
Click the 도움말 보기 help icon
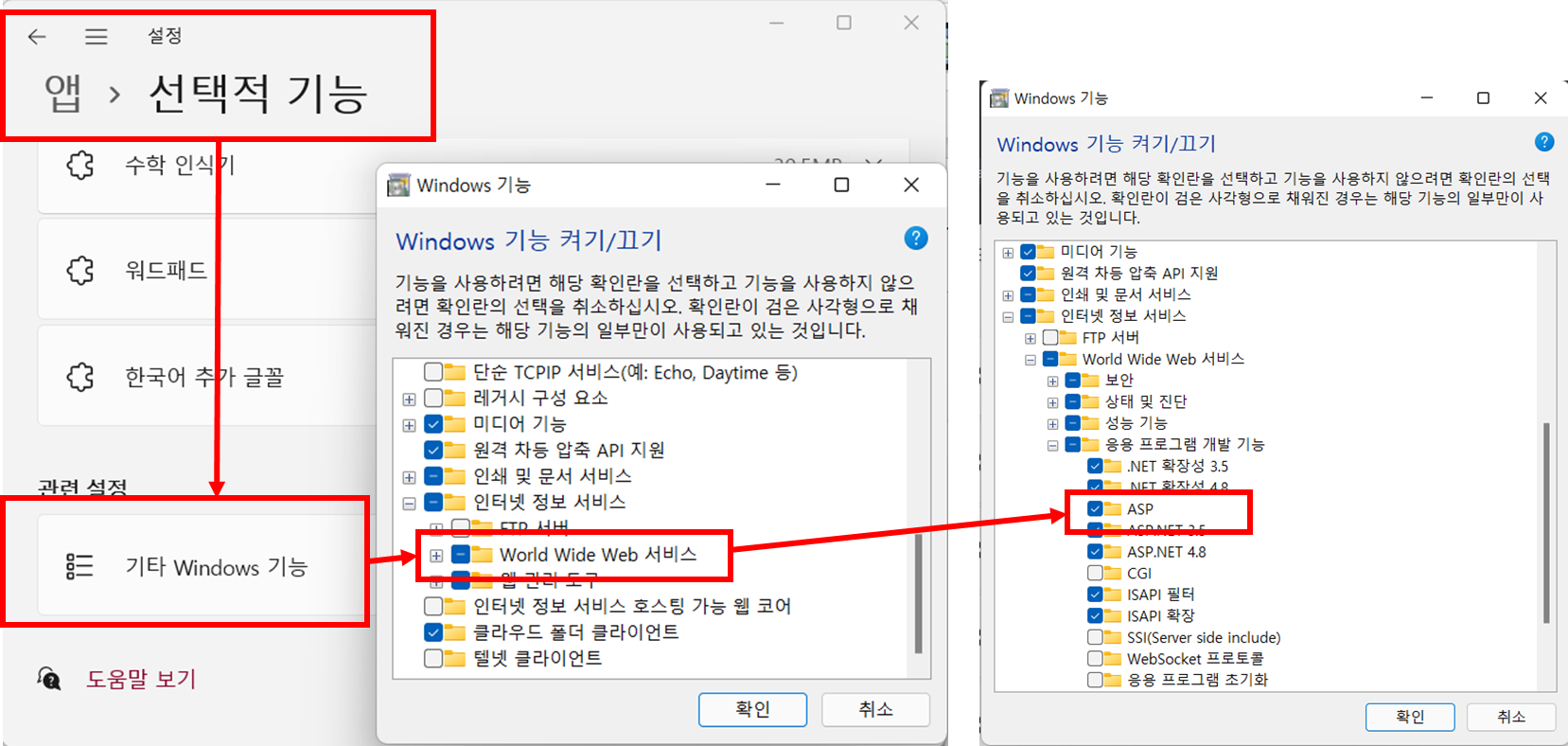tap(49, 679)
